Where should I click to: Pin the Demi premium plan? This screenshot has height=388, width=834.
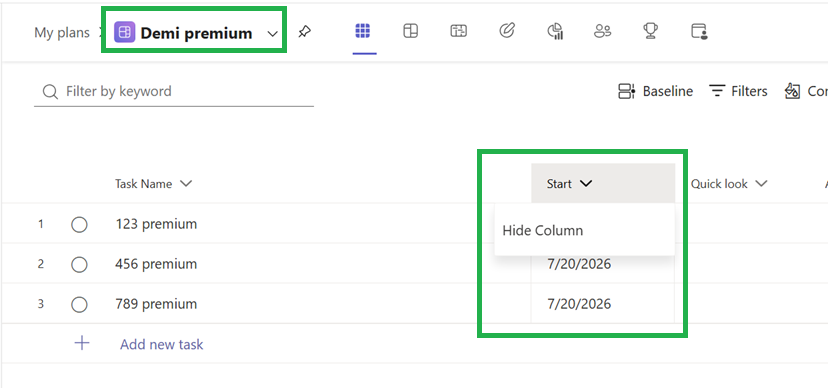(304, 32)
